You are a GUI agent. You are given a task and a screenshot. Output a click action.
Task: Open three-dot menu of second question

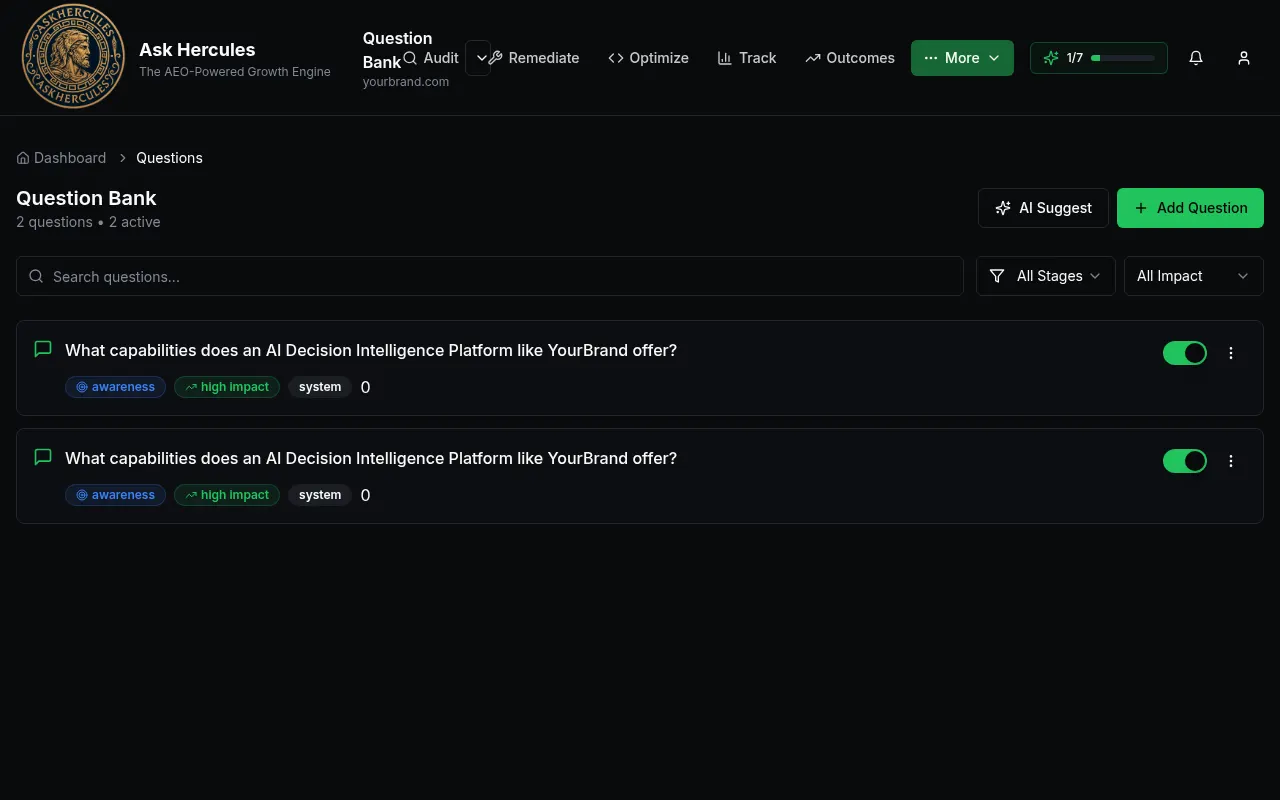(1231, 461)
